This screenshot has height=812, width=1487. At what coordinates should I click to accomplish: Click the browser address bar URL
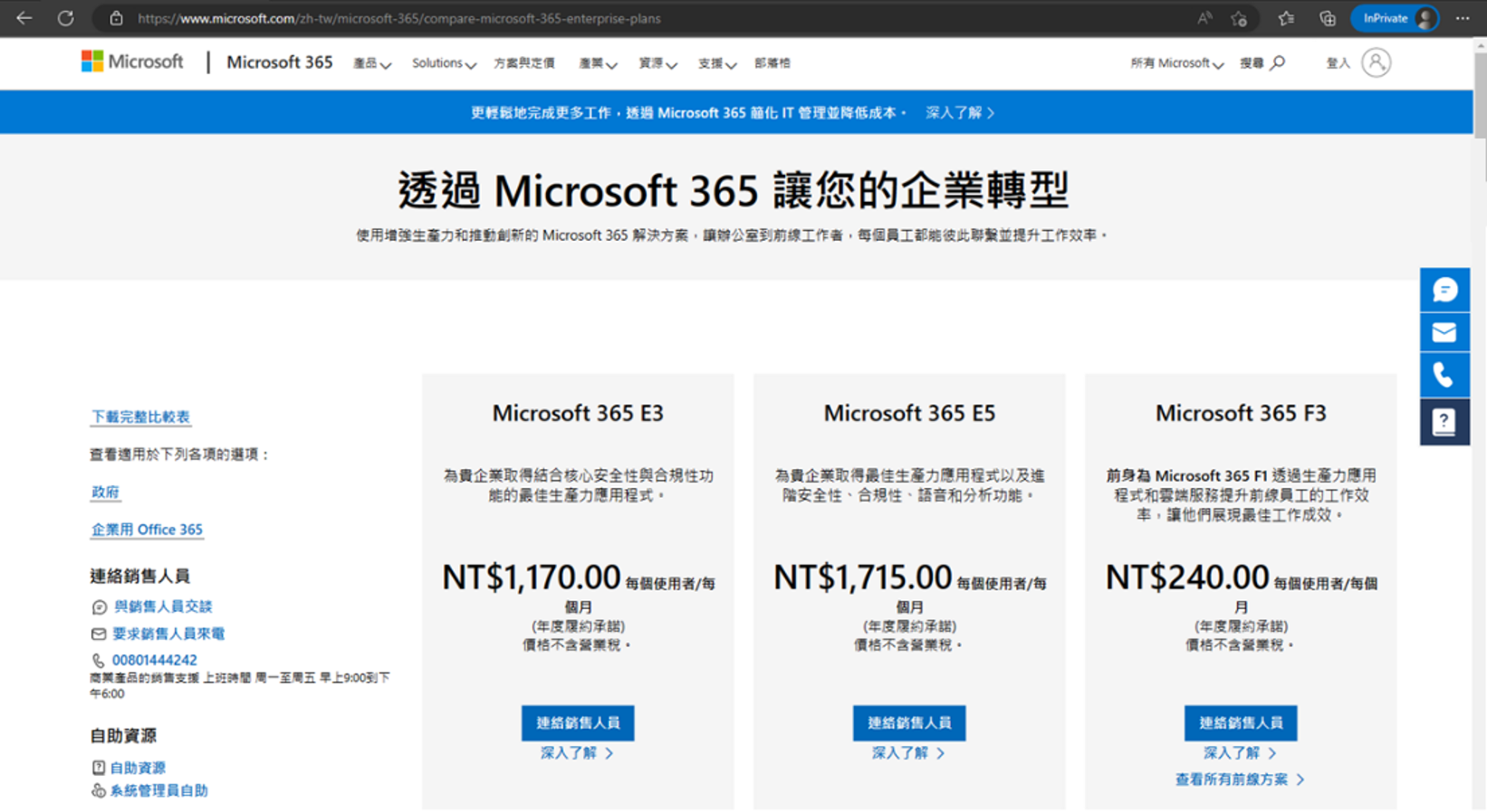[398, 18]
